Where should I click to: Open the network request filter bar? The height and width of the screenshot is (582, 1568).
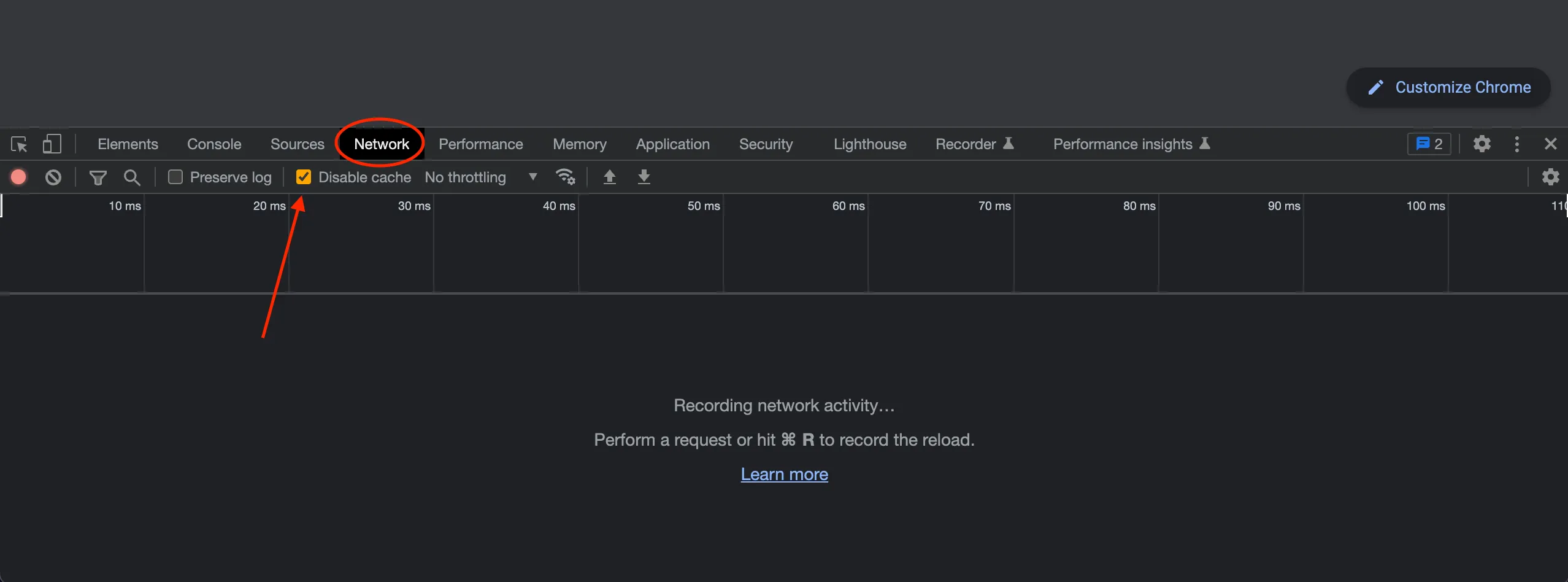pyautogui.click(x=98, y=177)
